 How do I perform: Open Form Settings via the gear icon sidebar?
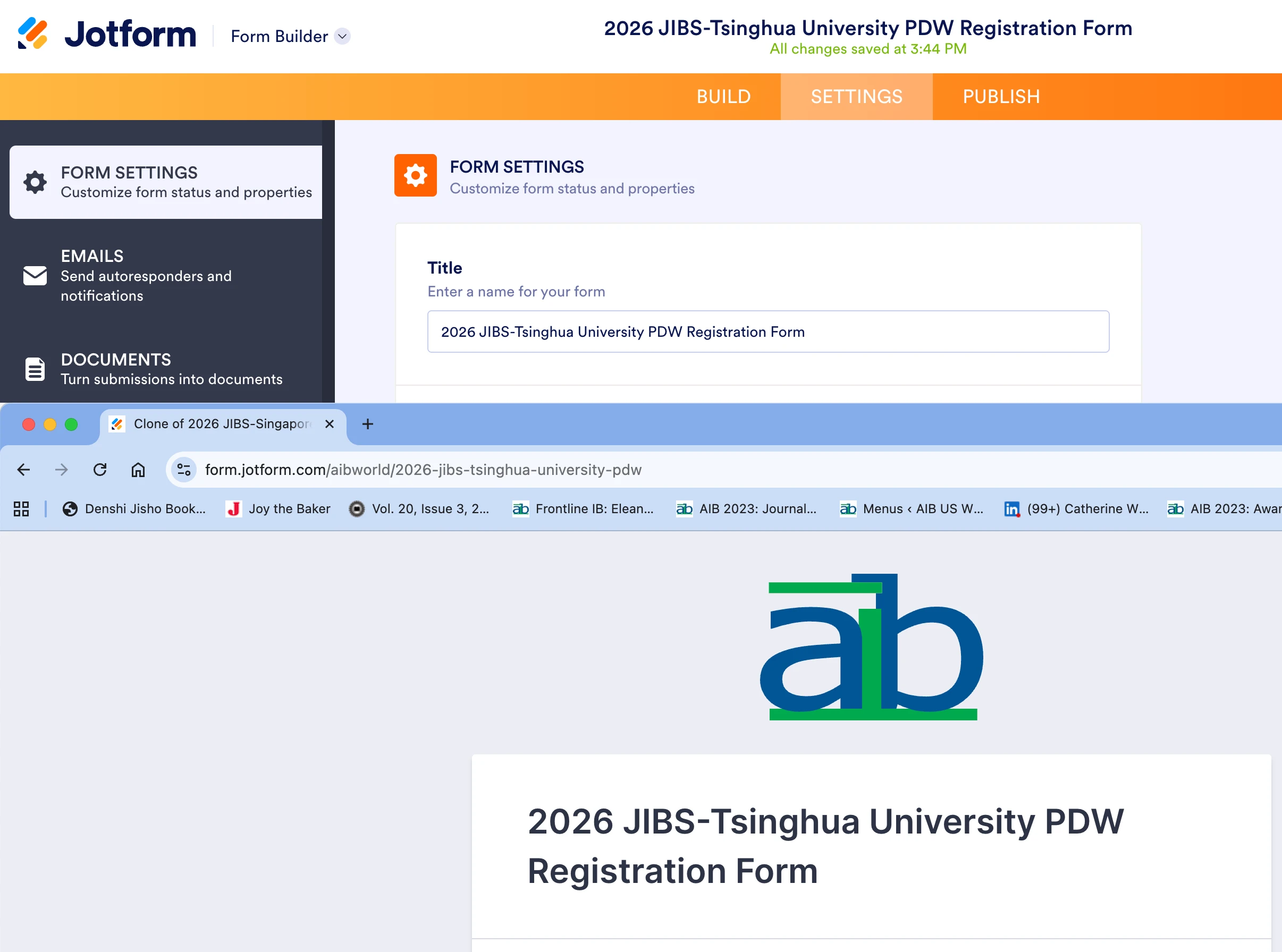[x=34, y=182]
